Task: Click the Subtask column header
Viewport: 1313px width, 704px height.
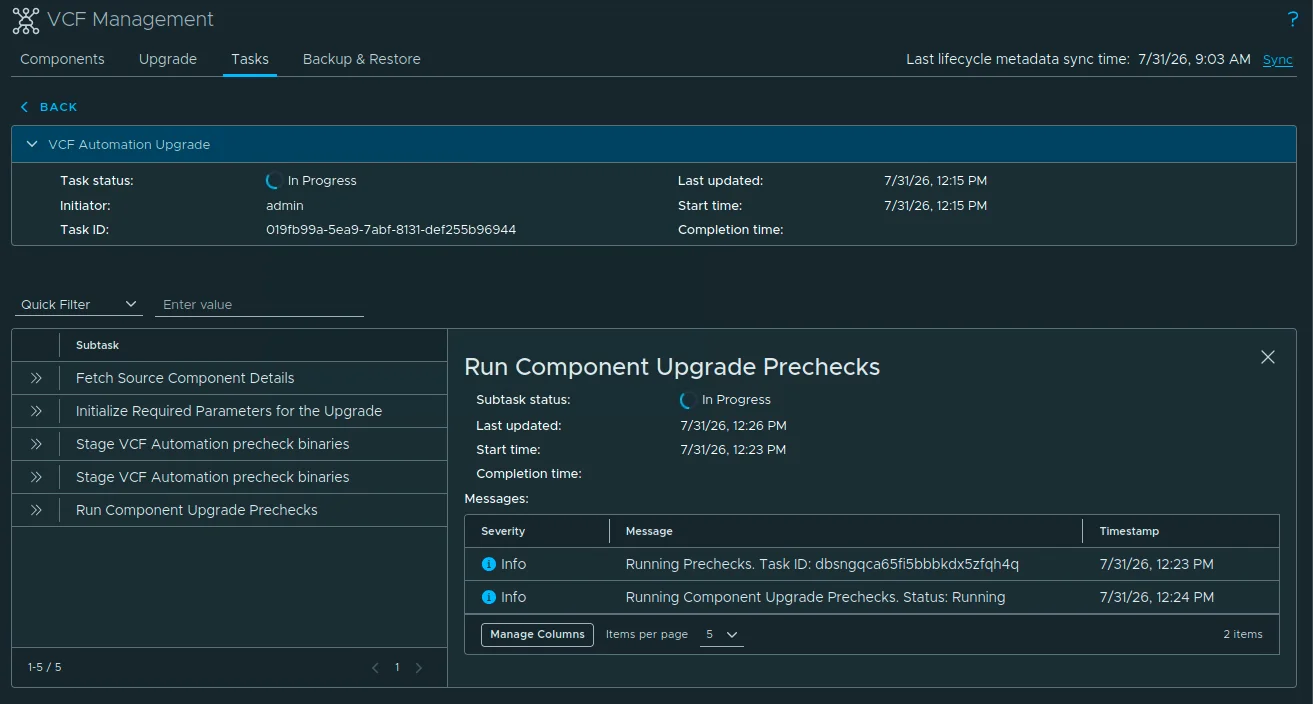Action: tap(98, 345)
